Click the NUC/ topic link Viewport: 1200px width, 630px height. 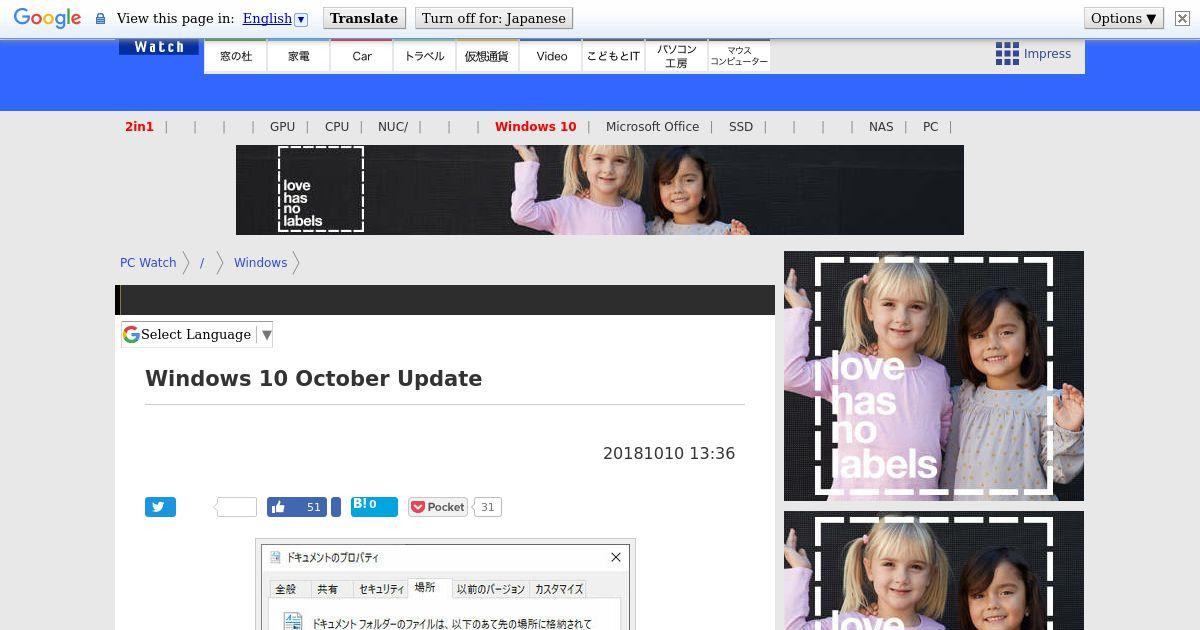point(393,127)
